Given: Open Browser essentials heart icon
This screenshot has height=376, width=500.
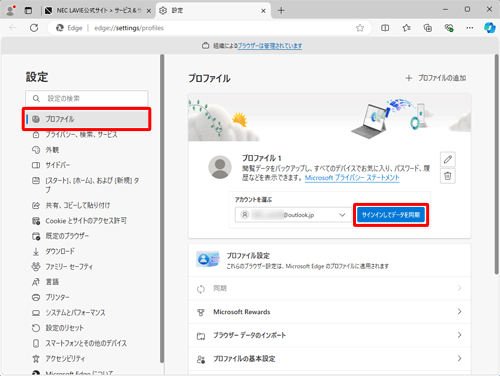Looking at the screenshot, I should pos(449,28).
